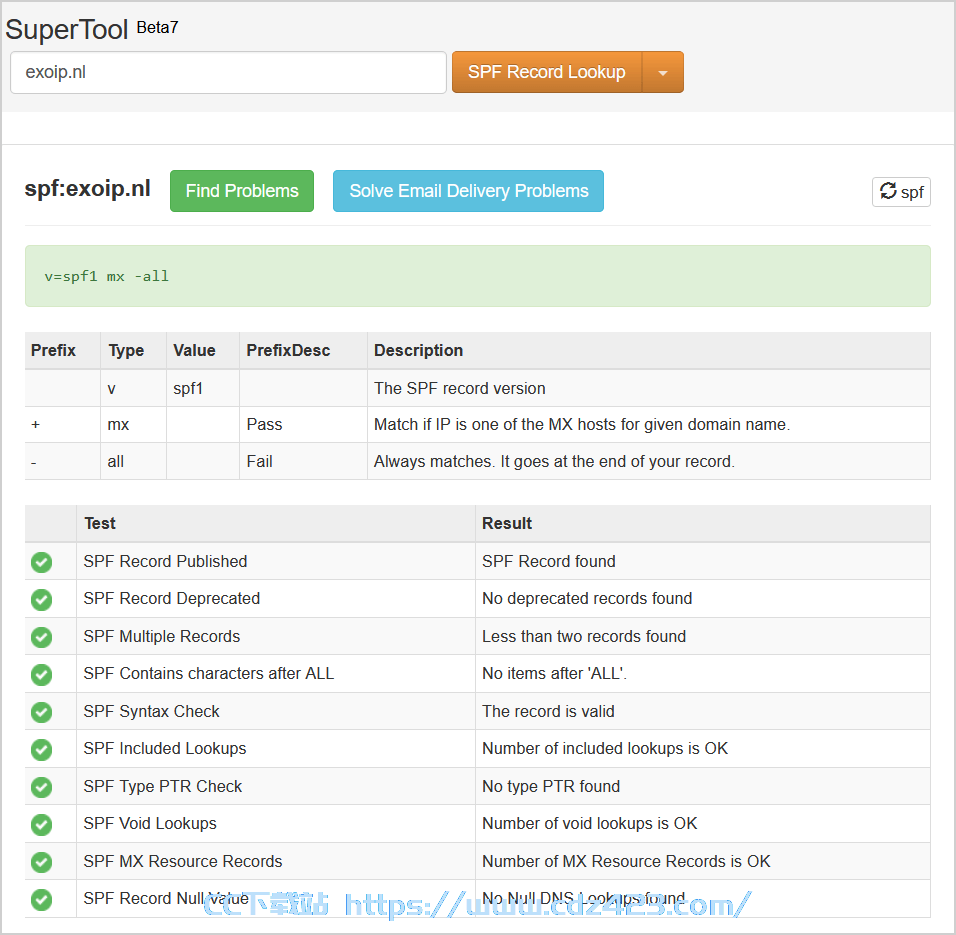Image resolution: width=956 pixels, height=935 pixels.
Task: Click the check icon for SPF Type PTR Check
Action: 41,787
